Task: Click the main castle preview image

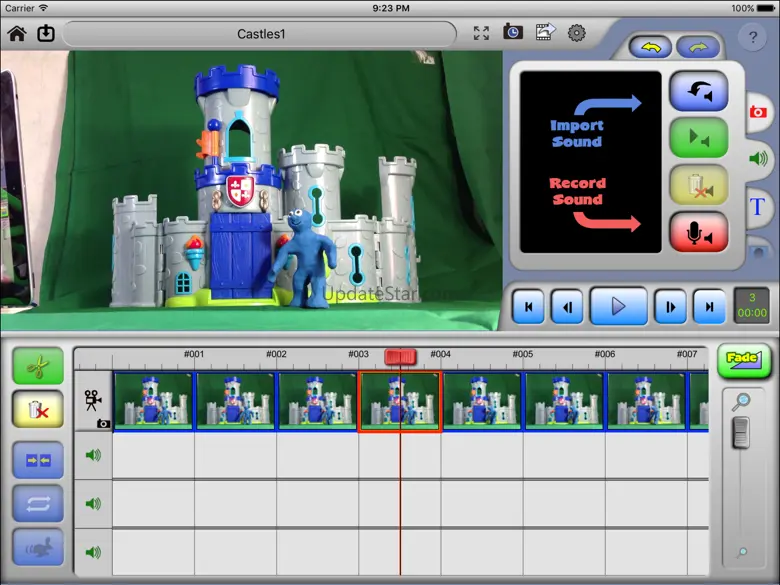Action: (x=251, y=191)
